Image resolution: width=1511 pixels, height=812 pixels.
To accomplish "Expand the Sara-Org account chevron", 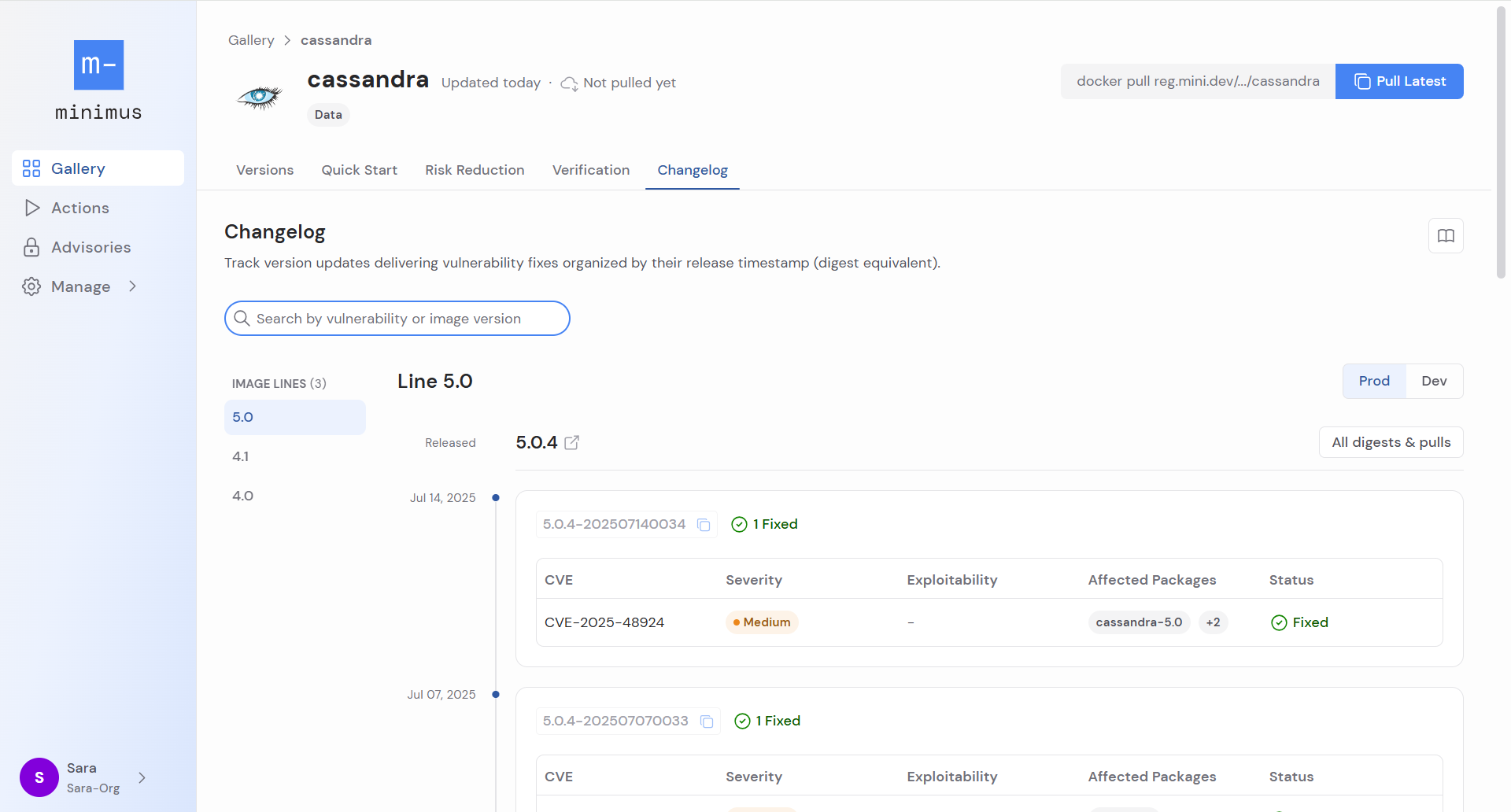I will 142,777.
